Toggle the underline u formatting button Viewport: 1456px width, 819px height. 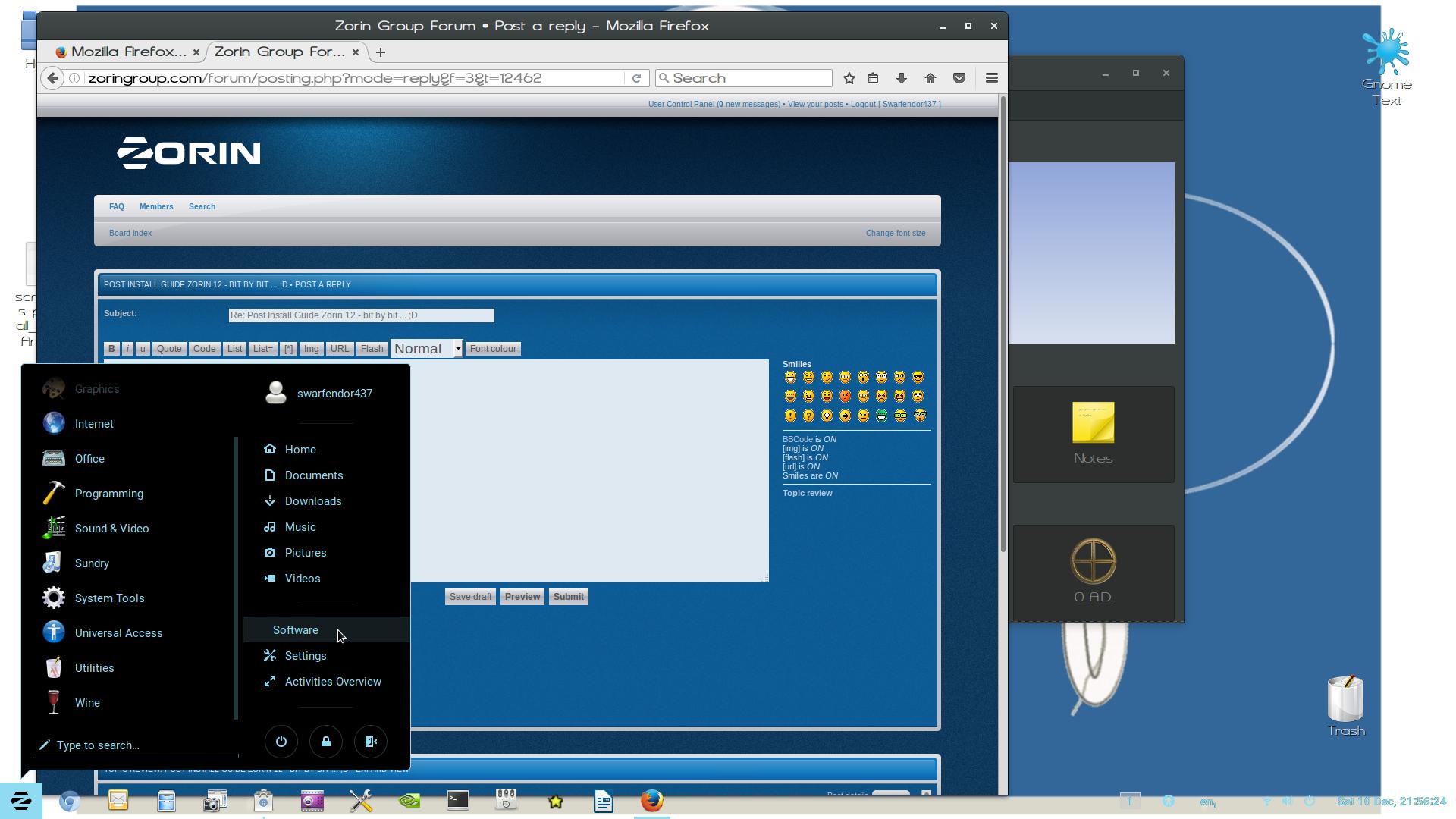click(143, 349)
